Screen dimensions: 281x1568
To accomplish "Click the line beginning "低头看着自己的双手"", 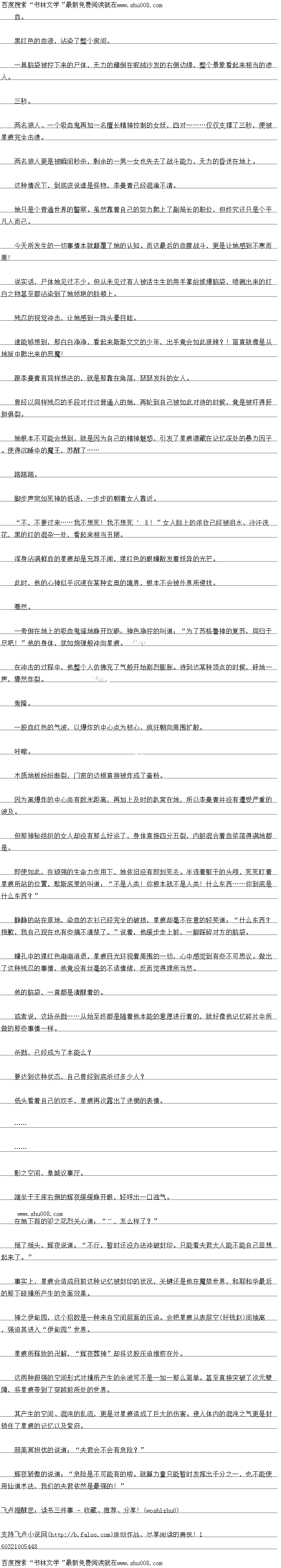I will pos(88,1100).
